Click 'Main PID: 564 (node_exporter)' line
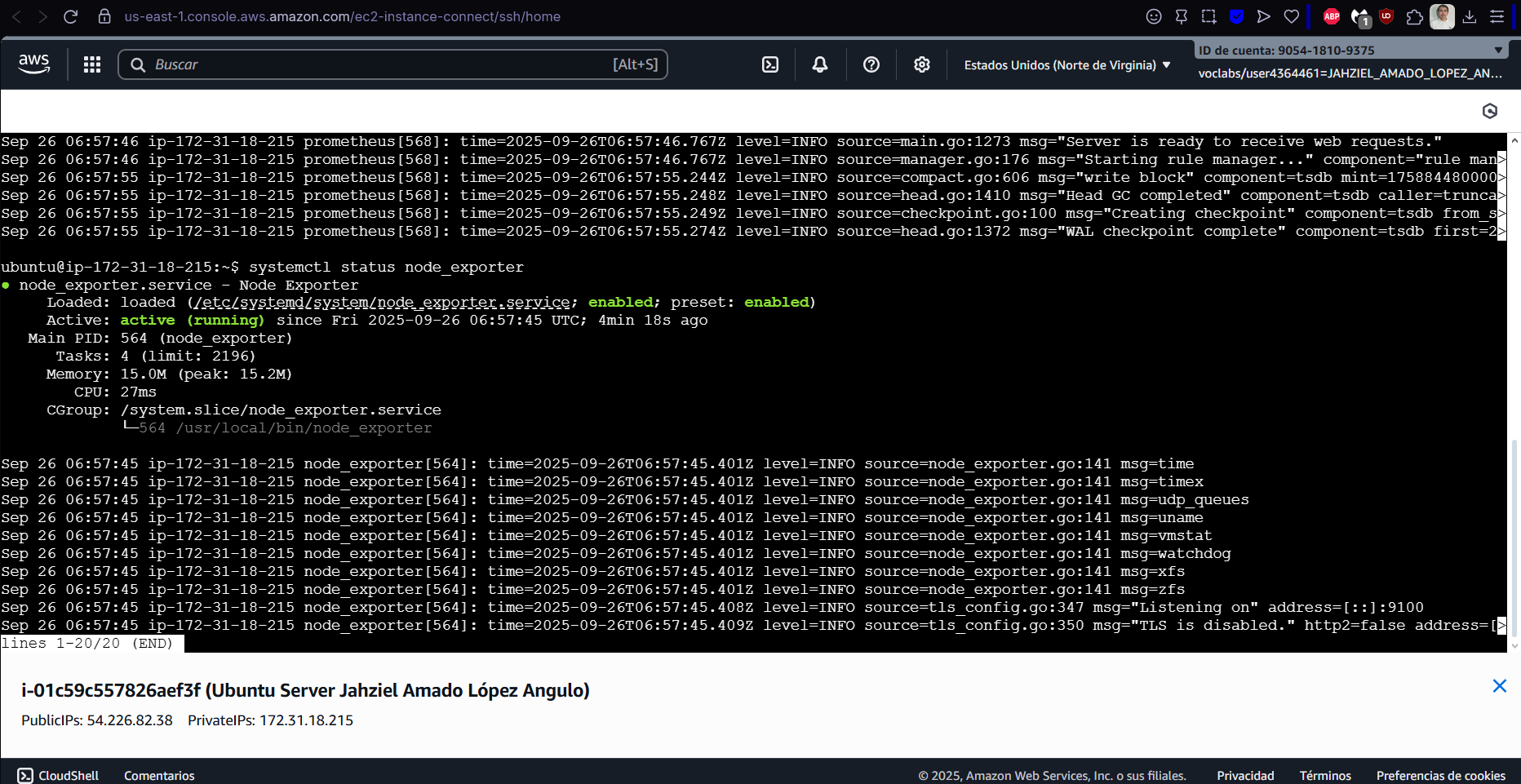Screen dimensions: 1521x784 click(160, 339)
